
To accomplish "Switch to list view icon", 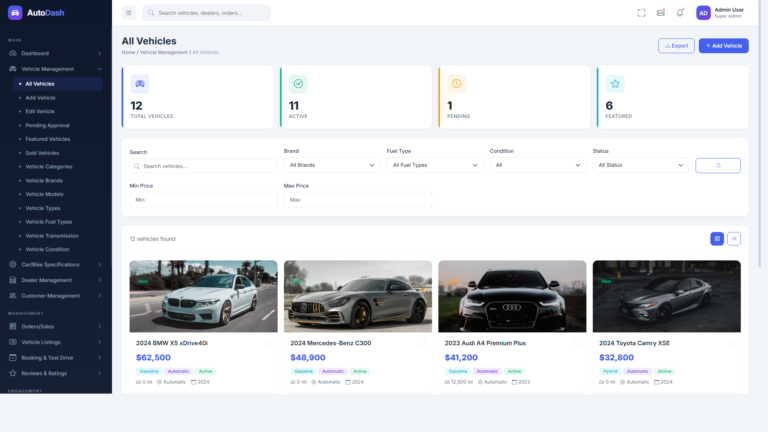I will (734, 239).
